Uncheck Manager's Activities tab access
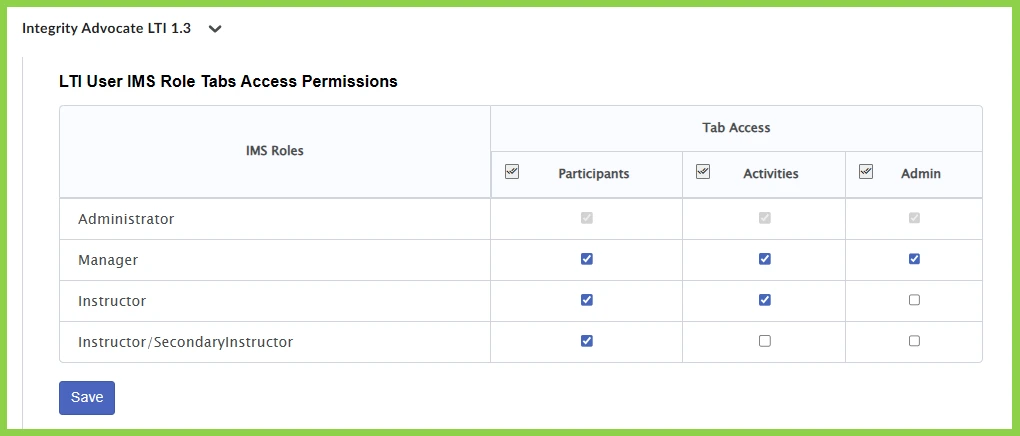 click(x=765, y=259)
